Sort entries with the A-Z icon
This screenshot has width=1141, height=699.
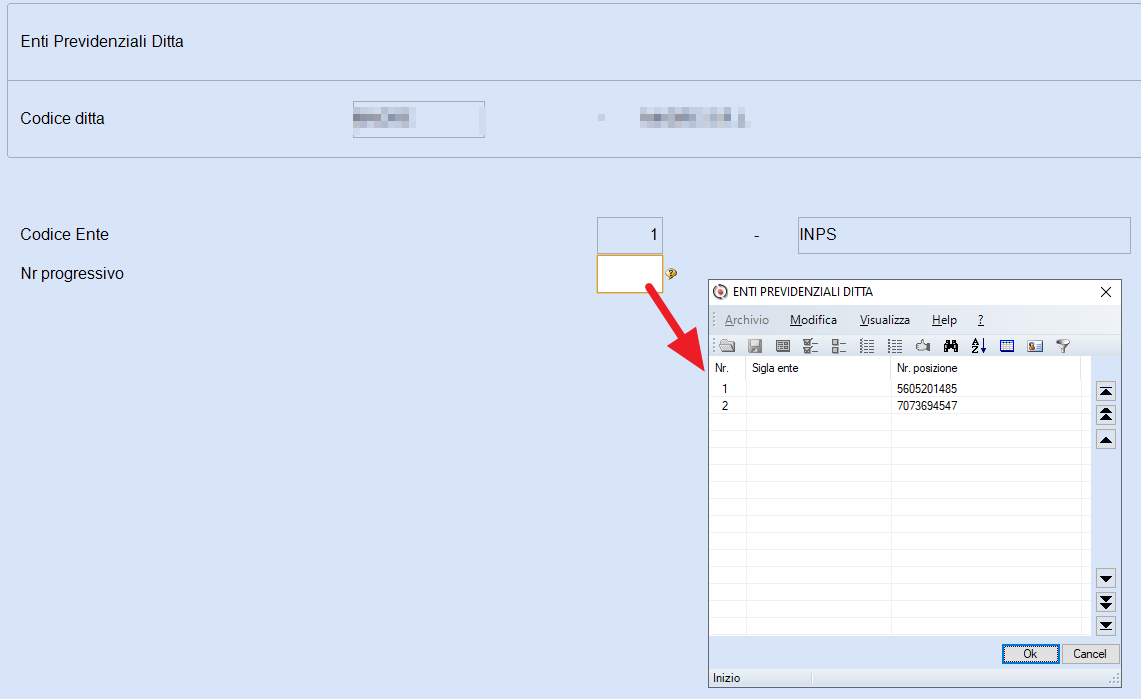[979, 346]
